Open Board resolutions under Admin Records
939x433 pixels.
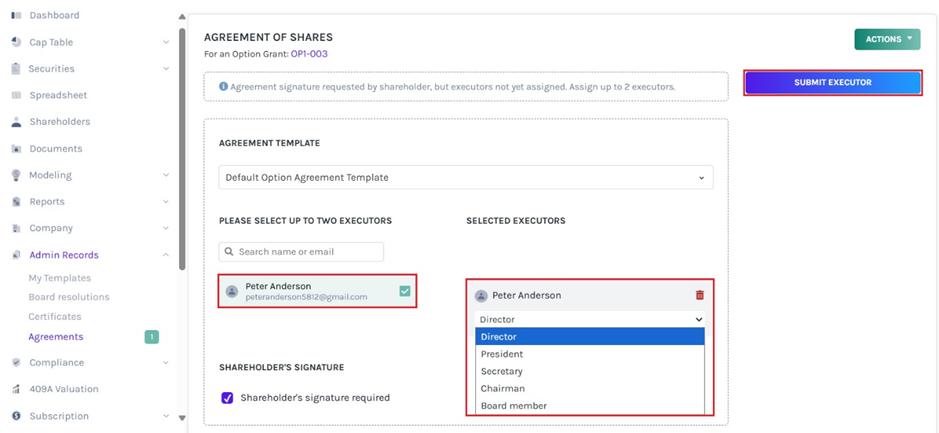[69, 297]
